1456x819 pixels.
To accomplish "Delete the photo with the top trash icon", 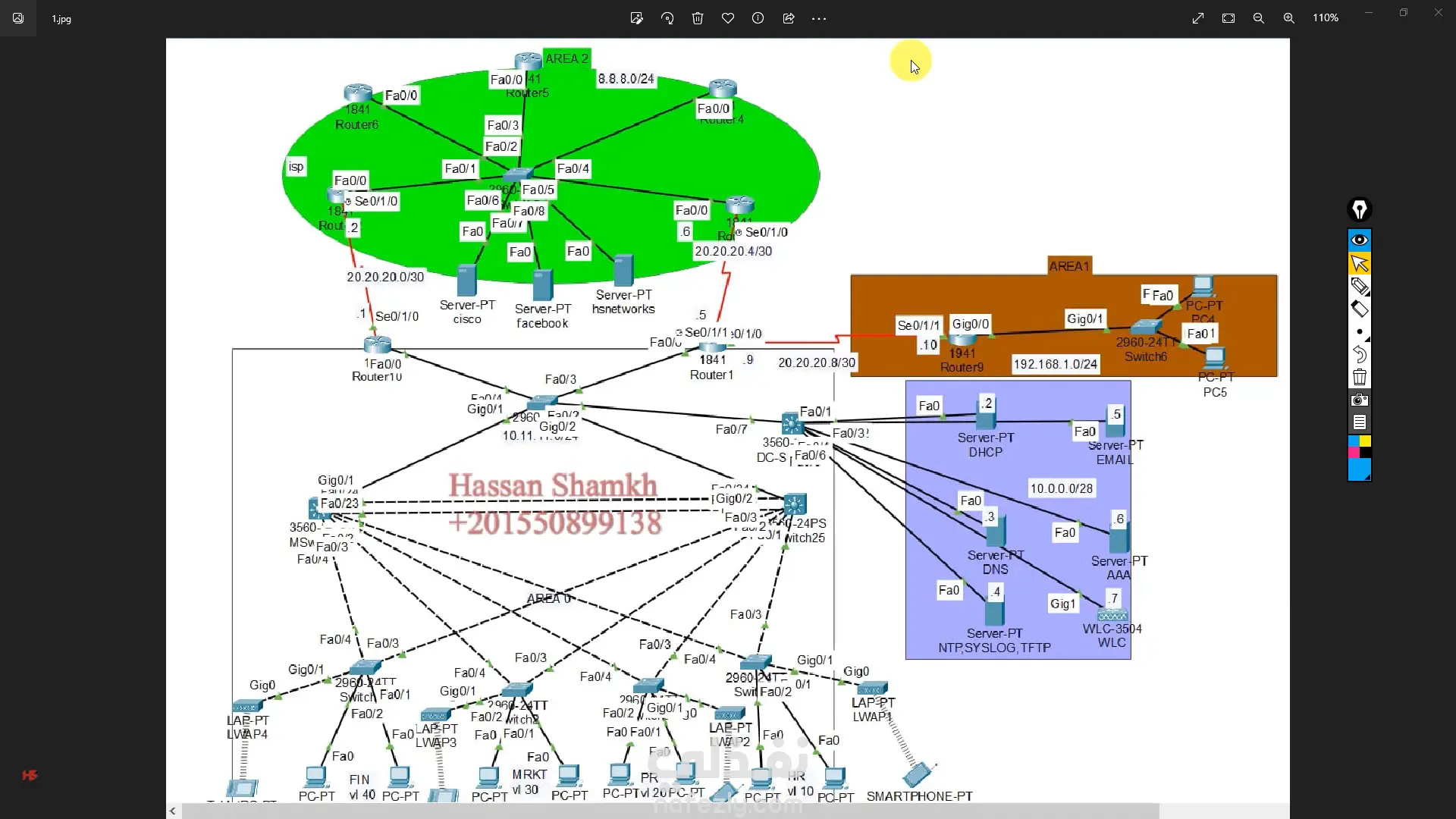I will (x=698, y=18).
